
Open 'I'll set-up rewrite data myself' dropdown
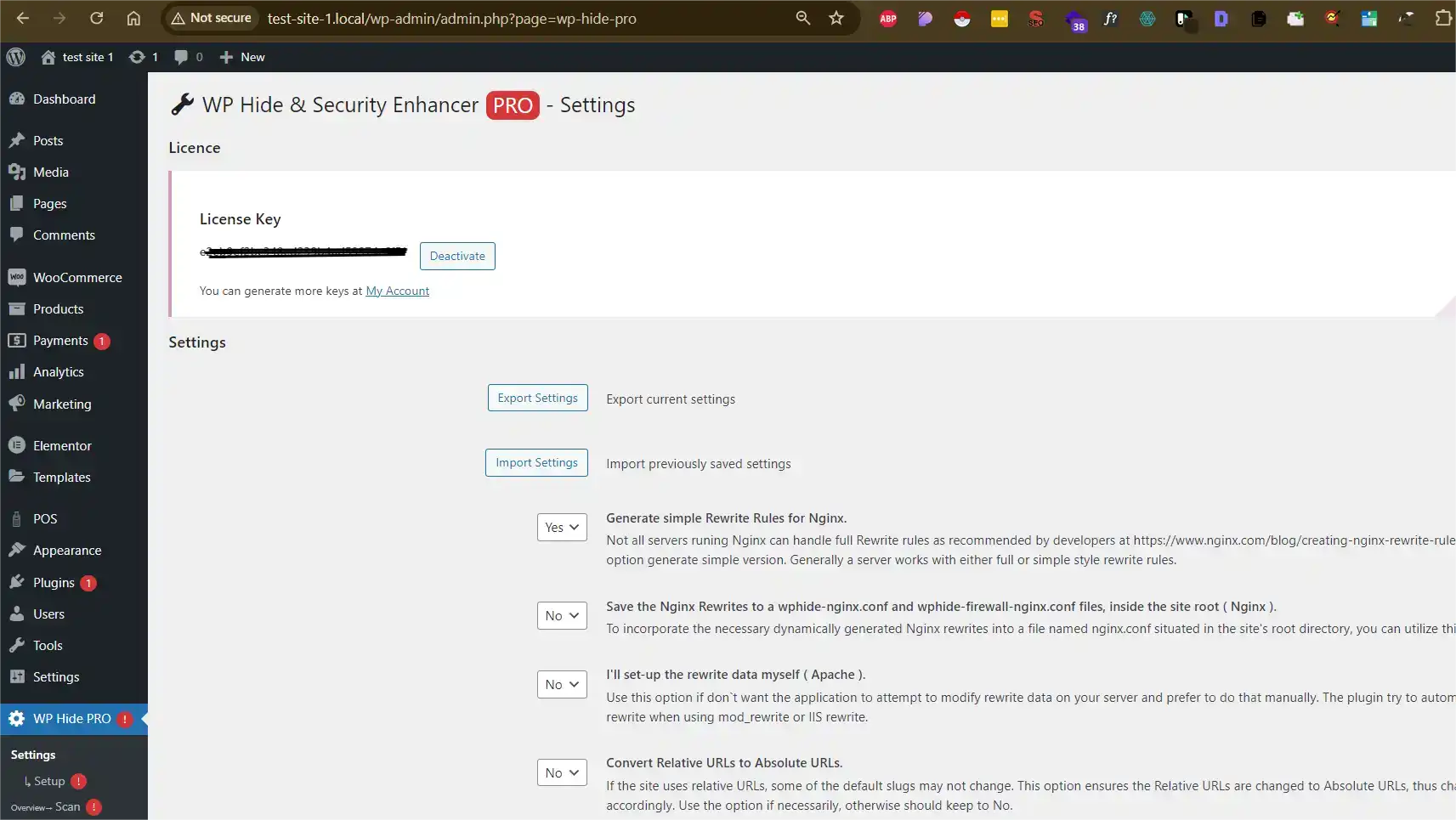pos(562,684)
